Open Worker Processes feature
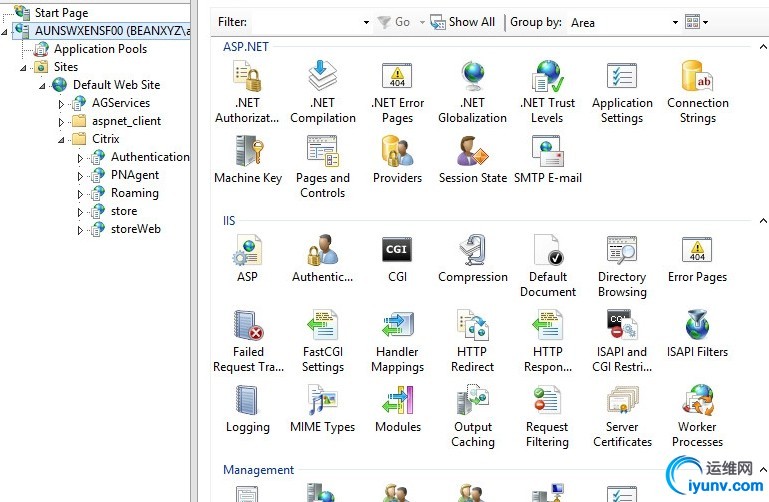Viewport: 769px width, 502px height. tap(697, 416)
